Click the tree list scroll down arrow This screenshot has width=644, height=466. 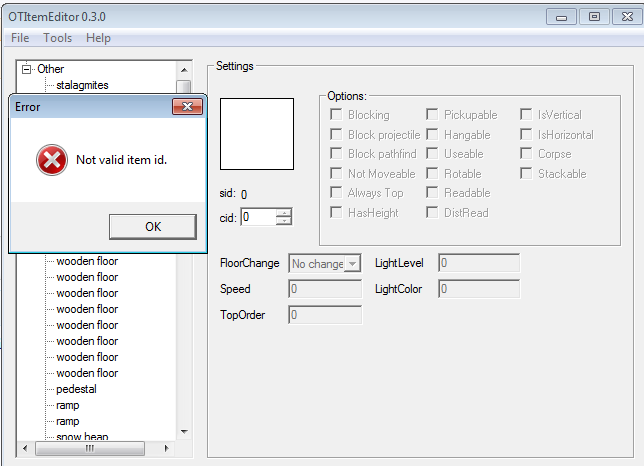click(x=184, y=432)
